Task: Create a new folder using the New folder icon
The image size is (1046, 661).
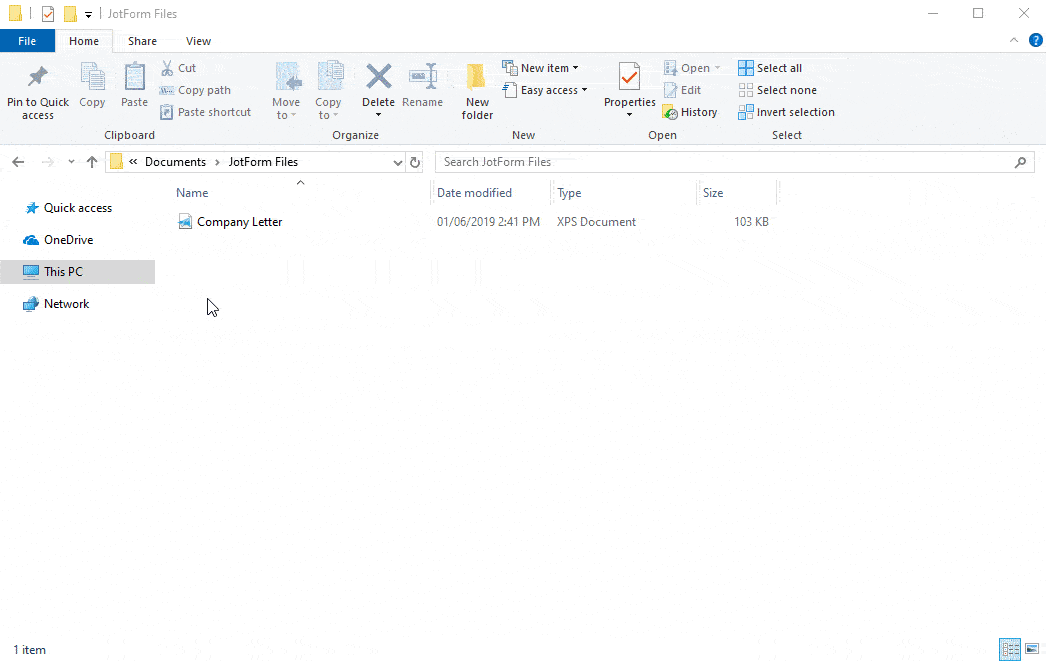Action: click(x=477, y=90)
